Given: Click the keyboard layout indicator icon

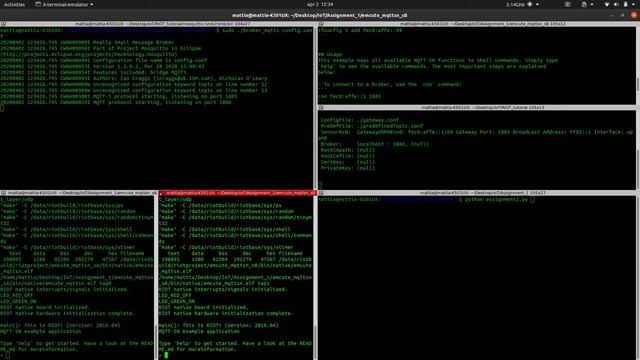Looking at the screenshot, I should click(x=568, y=4).
